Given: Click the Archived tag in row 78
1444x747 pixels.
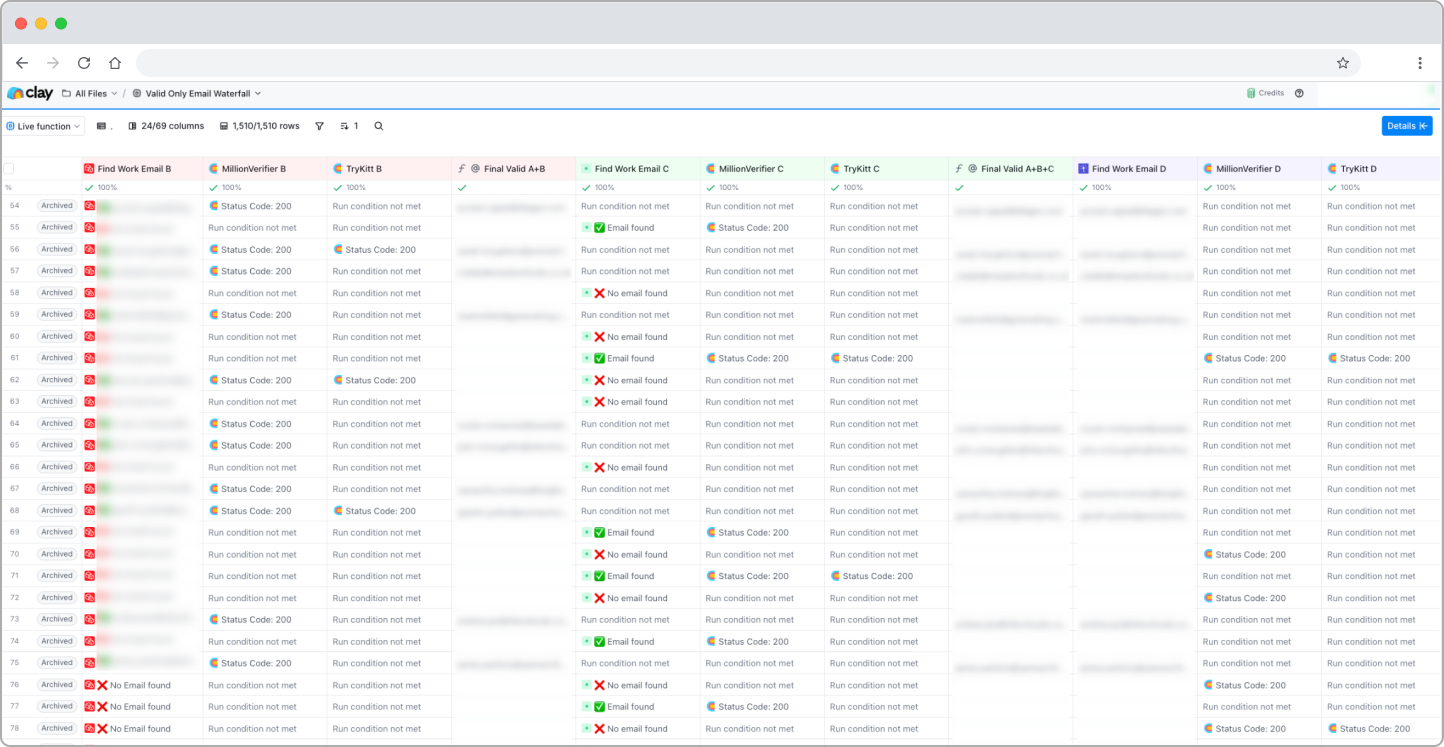Looking at the screenshot, I should [57, 728].
